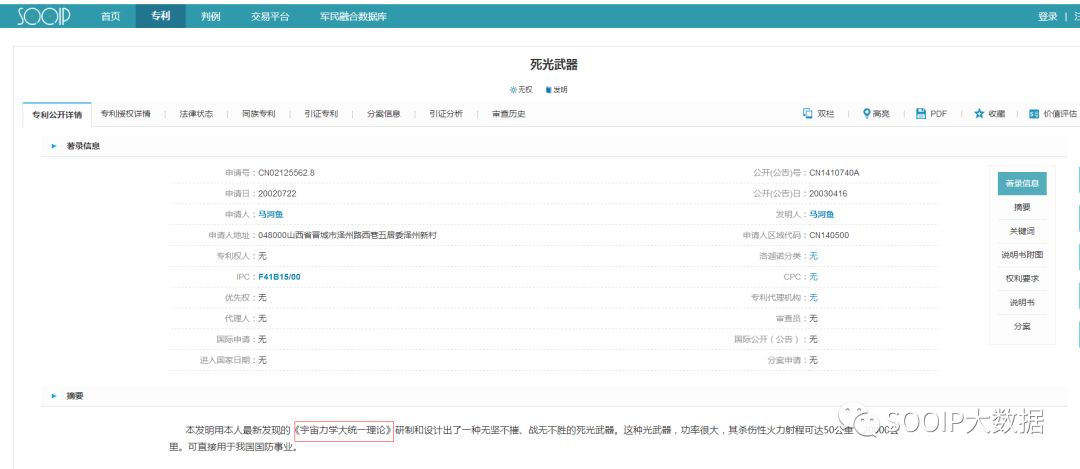Click applicant link 马河鱼

tap(271, 214)
